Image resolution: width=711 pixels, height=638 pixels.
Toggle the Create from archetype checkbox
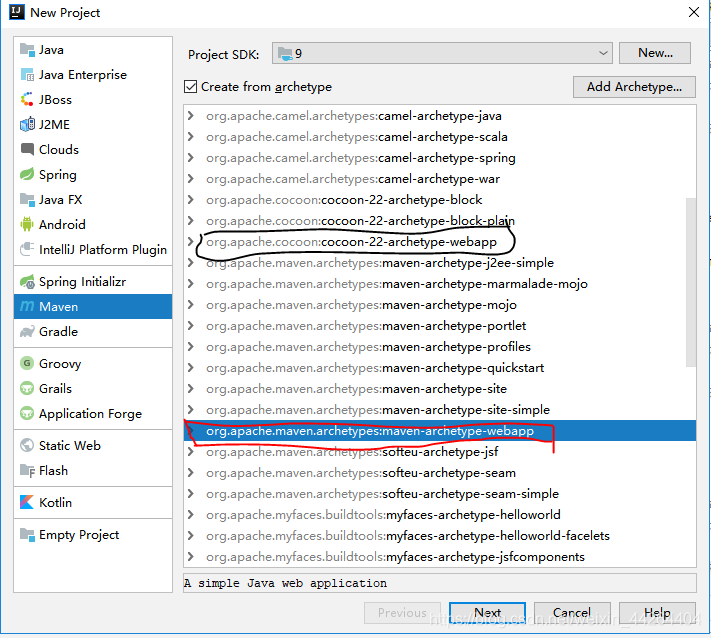point(190,87)
